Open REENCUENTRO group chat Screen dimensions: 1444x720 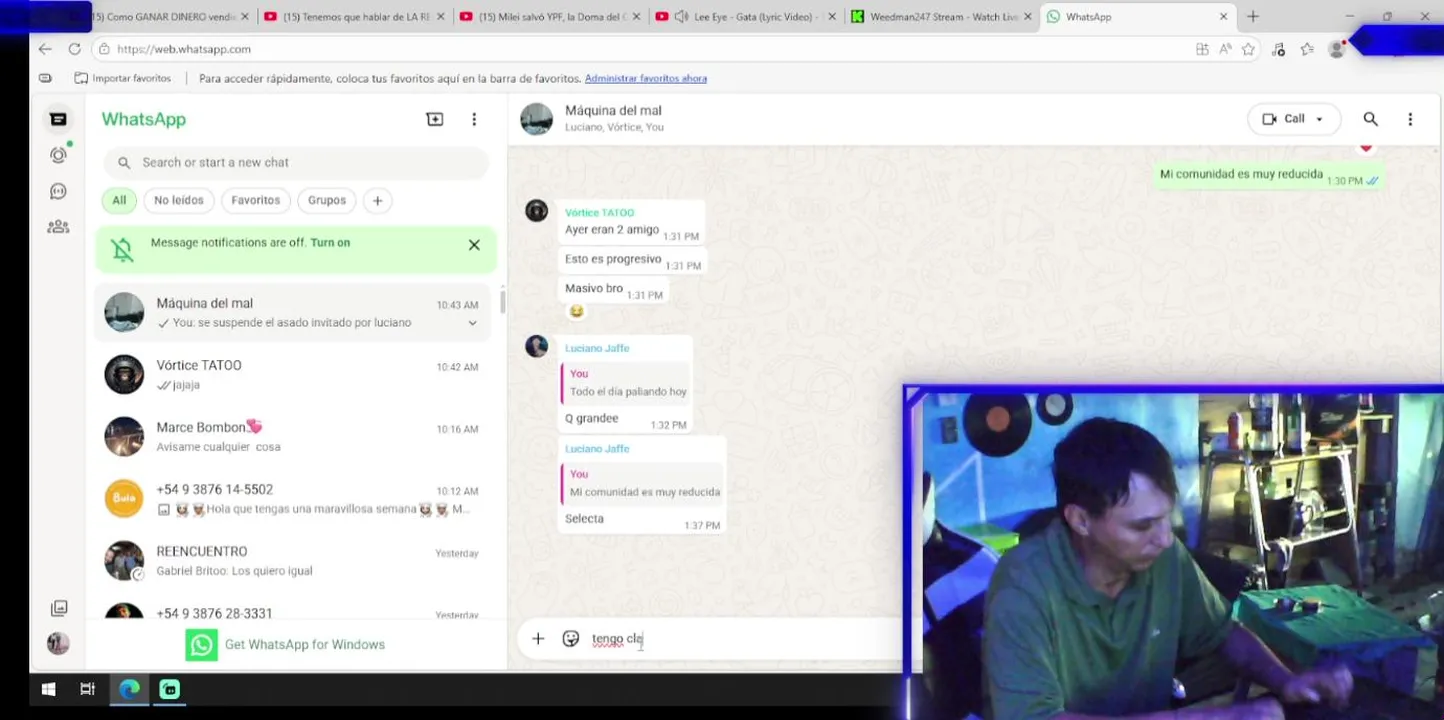[293, 560]
